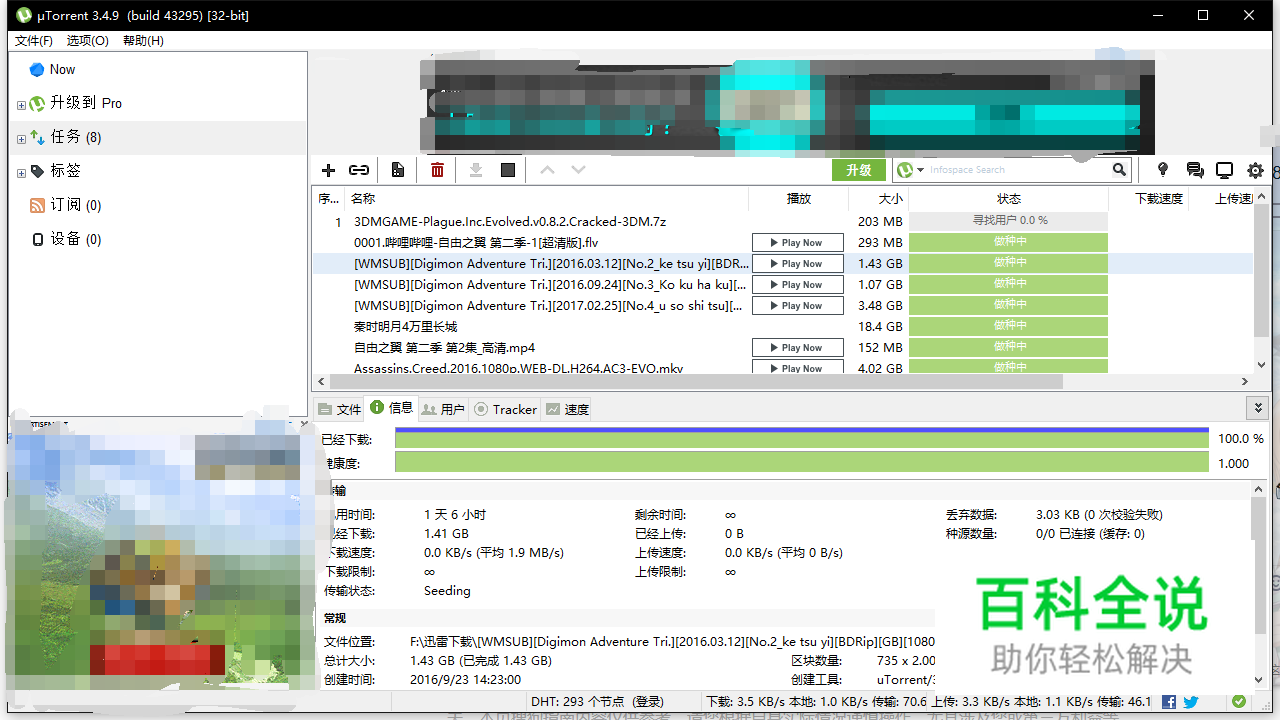Open the chat bubbles icon
Image resolution: width=1280 pixels, height=720 pixels.
1194,170
